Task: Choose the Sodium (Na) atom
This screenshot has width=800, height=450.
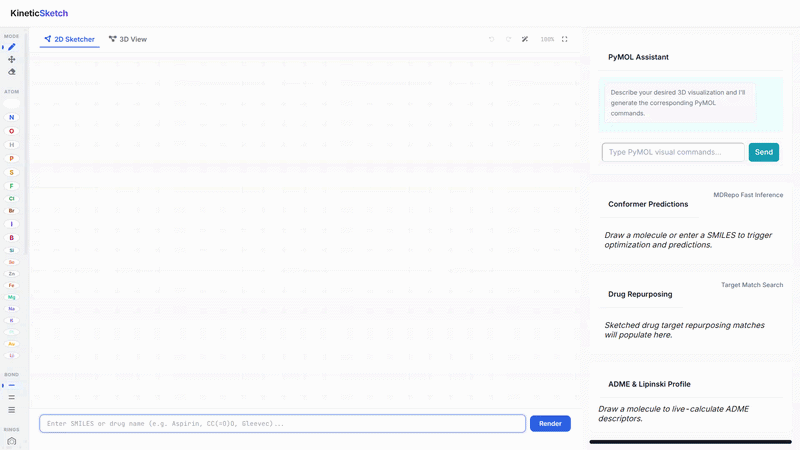Action: pyautogui.click(x=12, y=309)
